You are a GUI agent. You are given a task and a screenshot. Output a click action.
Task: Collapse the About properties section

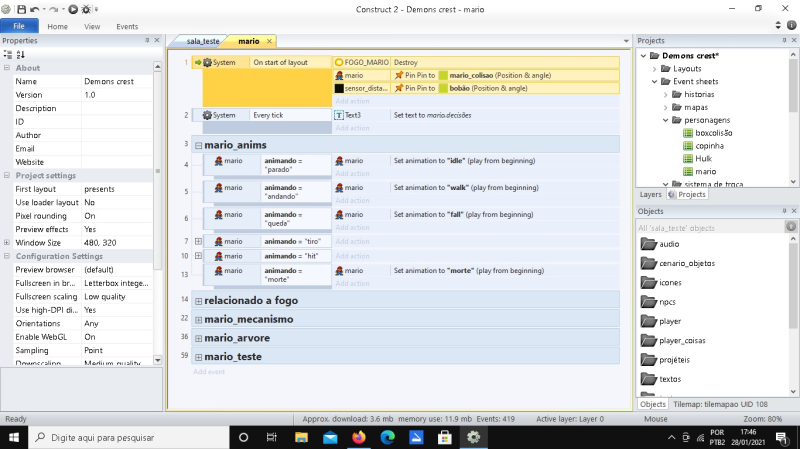pos(7,68)
